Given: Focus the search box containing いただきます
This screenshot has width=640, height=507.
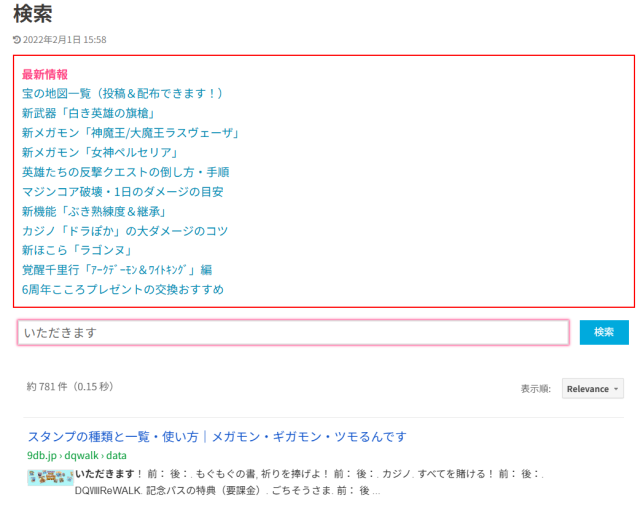Looking at the screenshot, I should [293, 332].
